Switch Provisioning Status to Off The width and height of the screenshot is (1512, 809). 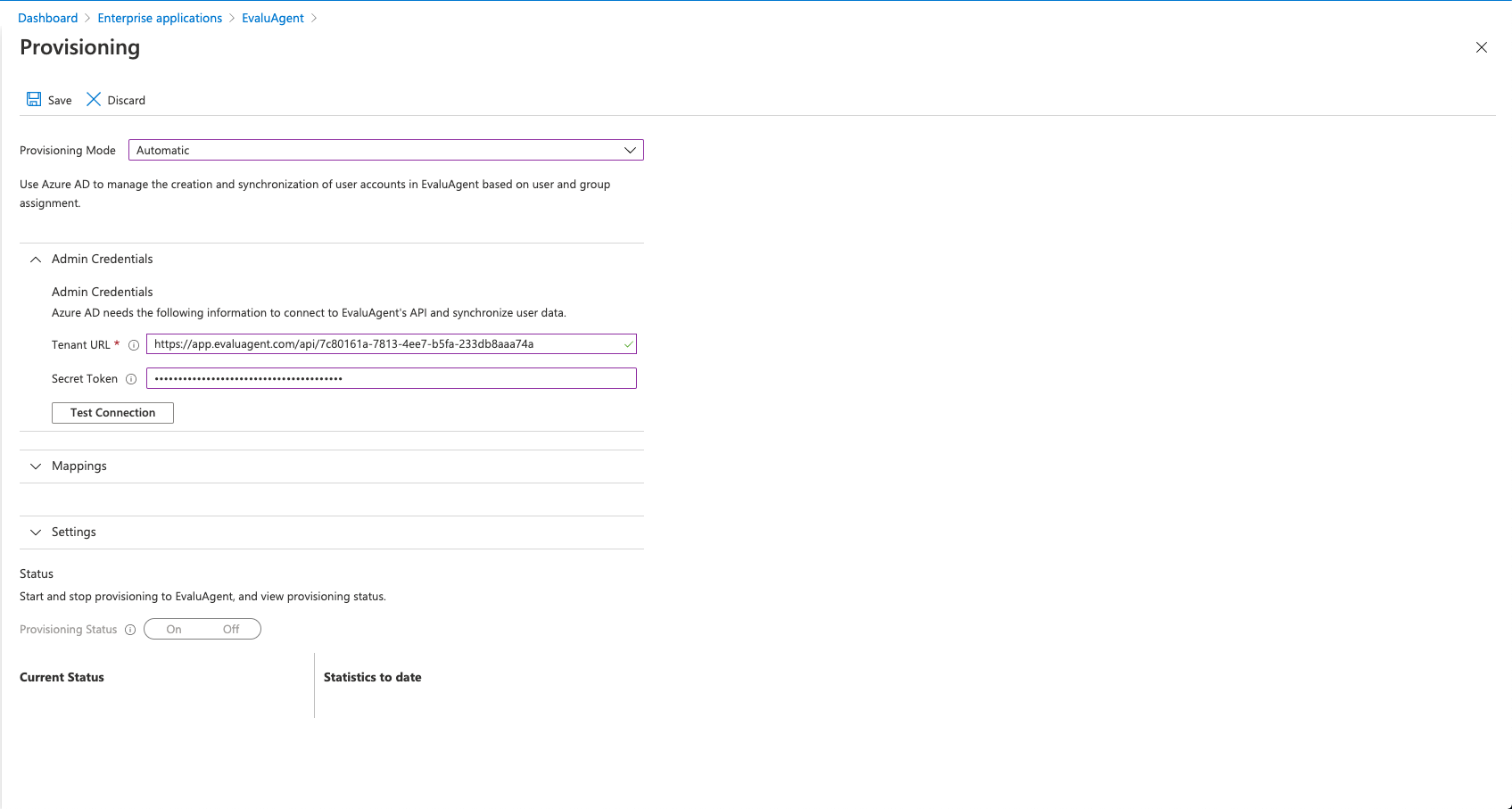[231, 630]
